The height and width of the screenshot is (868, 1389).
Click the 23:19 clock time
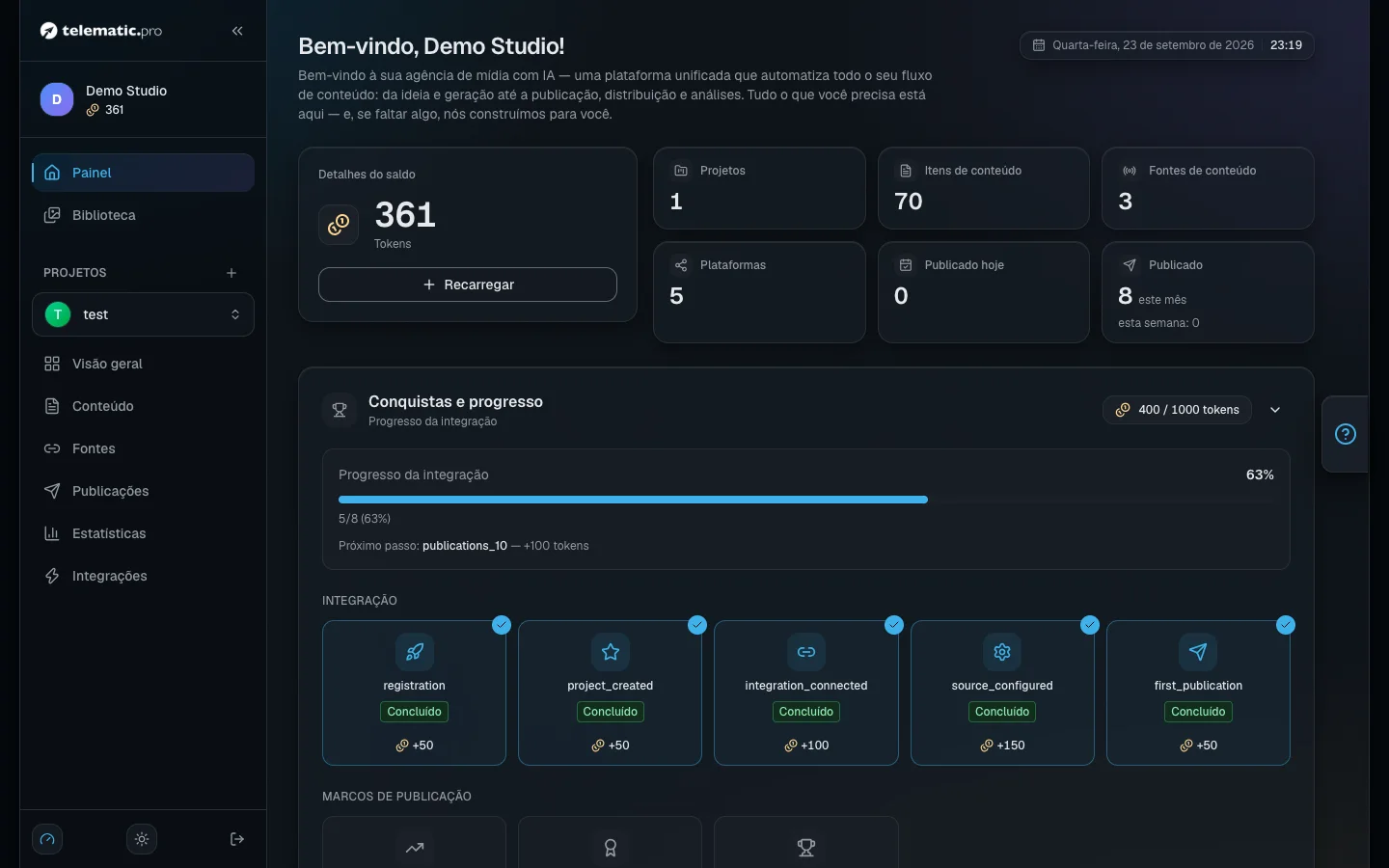tap(1286, 45)
